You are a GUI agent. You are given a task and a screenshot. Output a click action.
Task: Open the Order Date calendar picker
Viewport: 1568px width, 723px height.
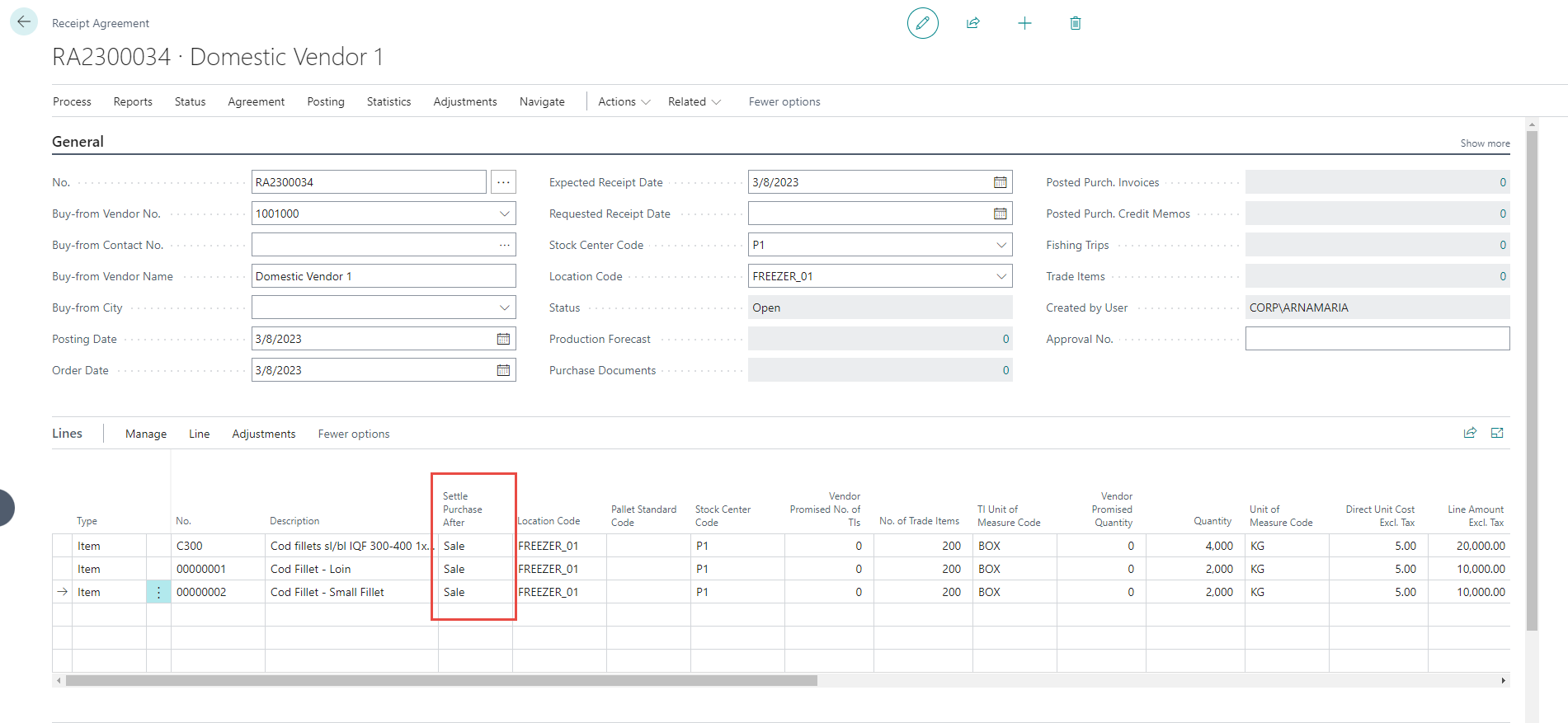[x=503, y=370]
